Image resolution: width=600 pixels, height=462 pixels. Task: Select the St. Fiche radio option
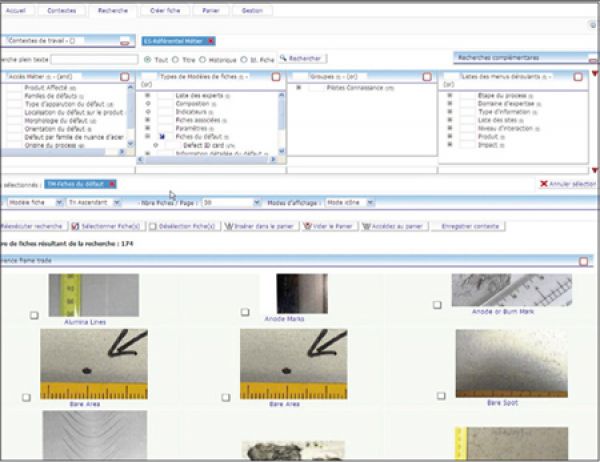pyautogui.click(x=243, y=60)
